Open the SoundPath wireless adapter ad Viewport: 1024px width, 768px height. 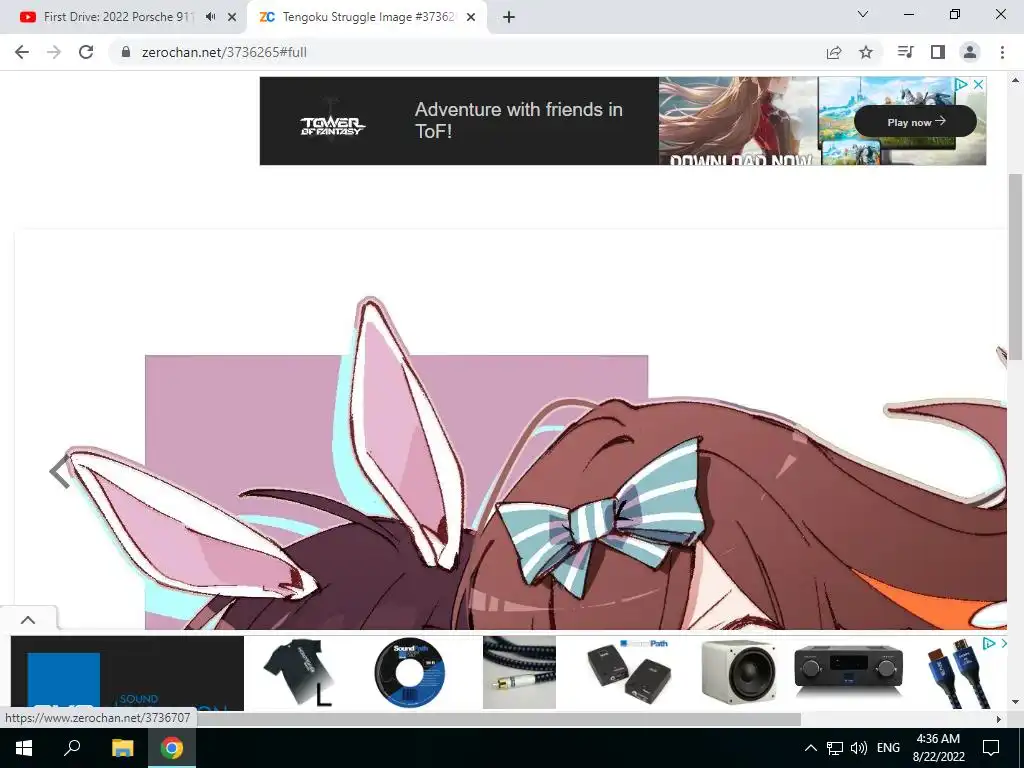point(628,673)
